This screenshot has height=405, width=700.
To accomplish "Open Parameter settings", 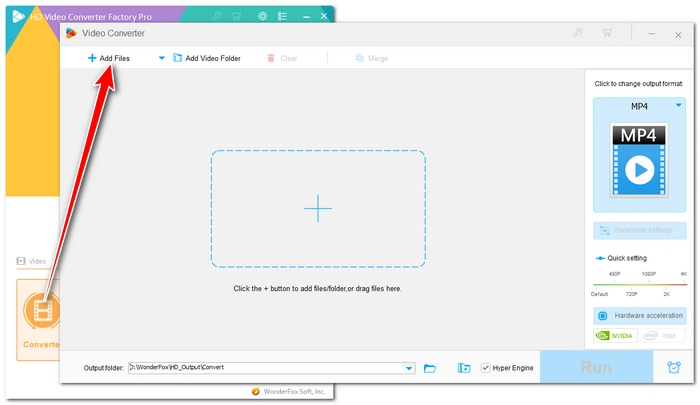I will [x=639, y=230].
